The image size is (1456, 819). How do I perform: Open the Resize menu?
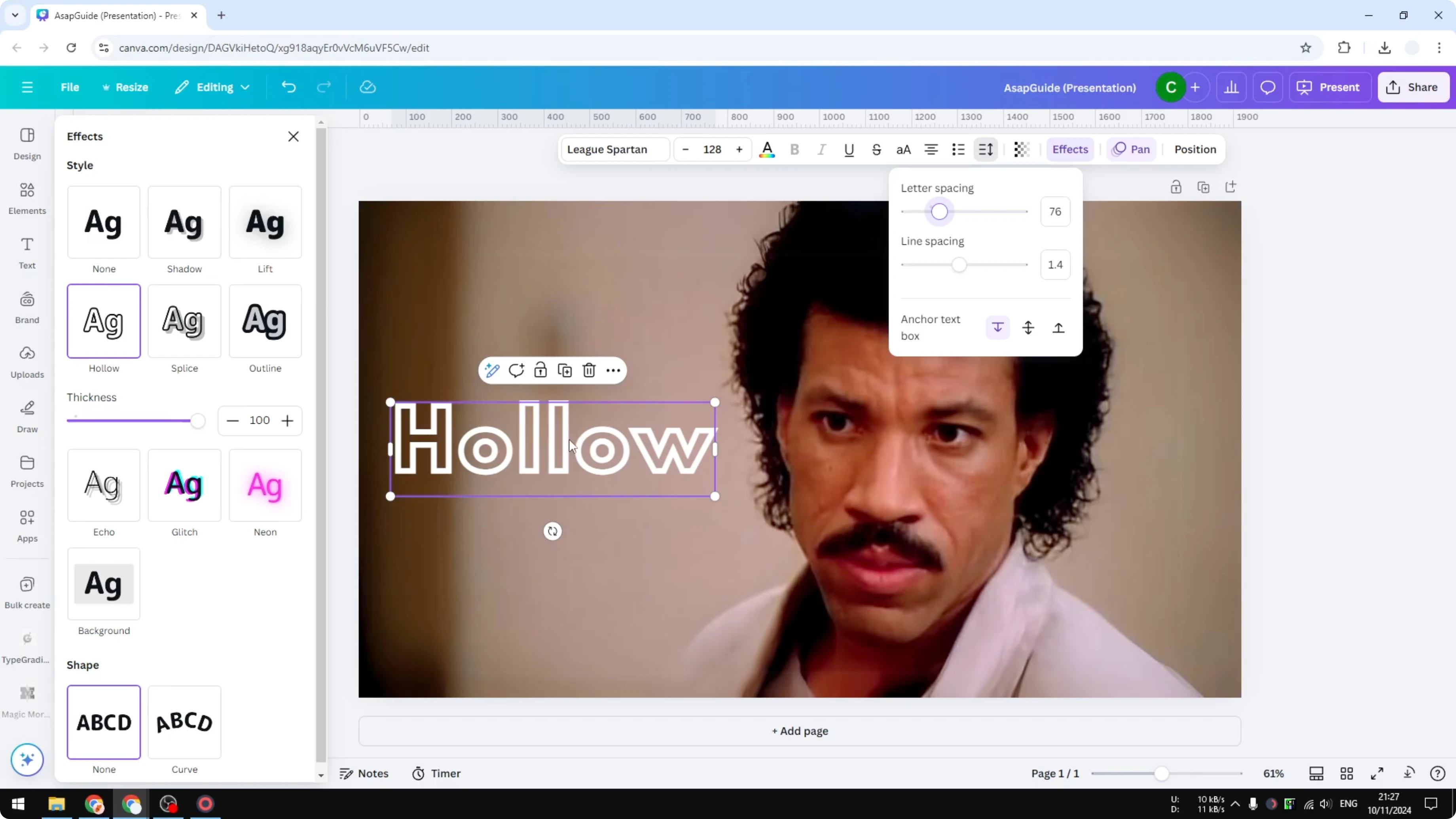pos(126,87)
